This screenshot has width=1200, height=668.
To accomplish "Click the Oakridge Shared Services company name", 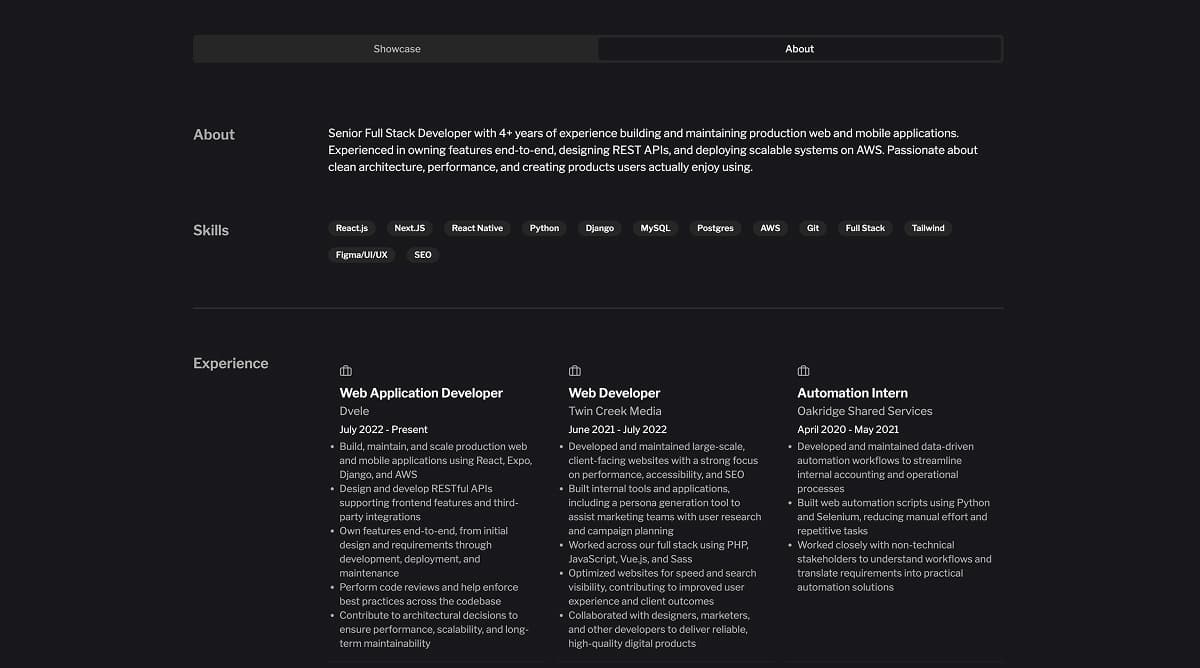I will pos(864,411).
